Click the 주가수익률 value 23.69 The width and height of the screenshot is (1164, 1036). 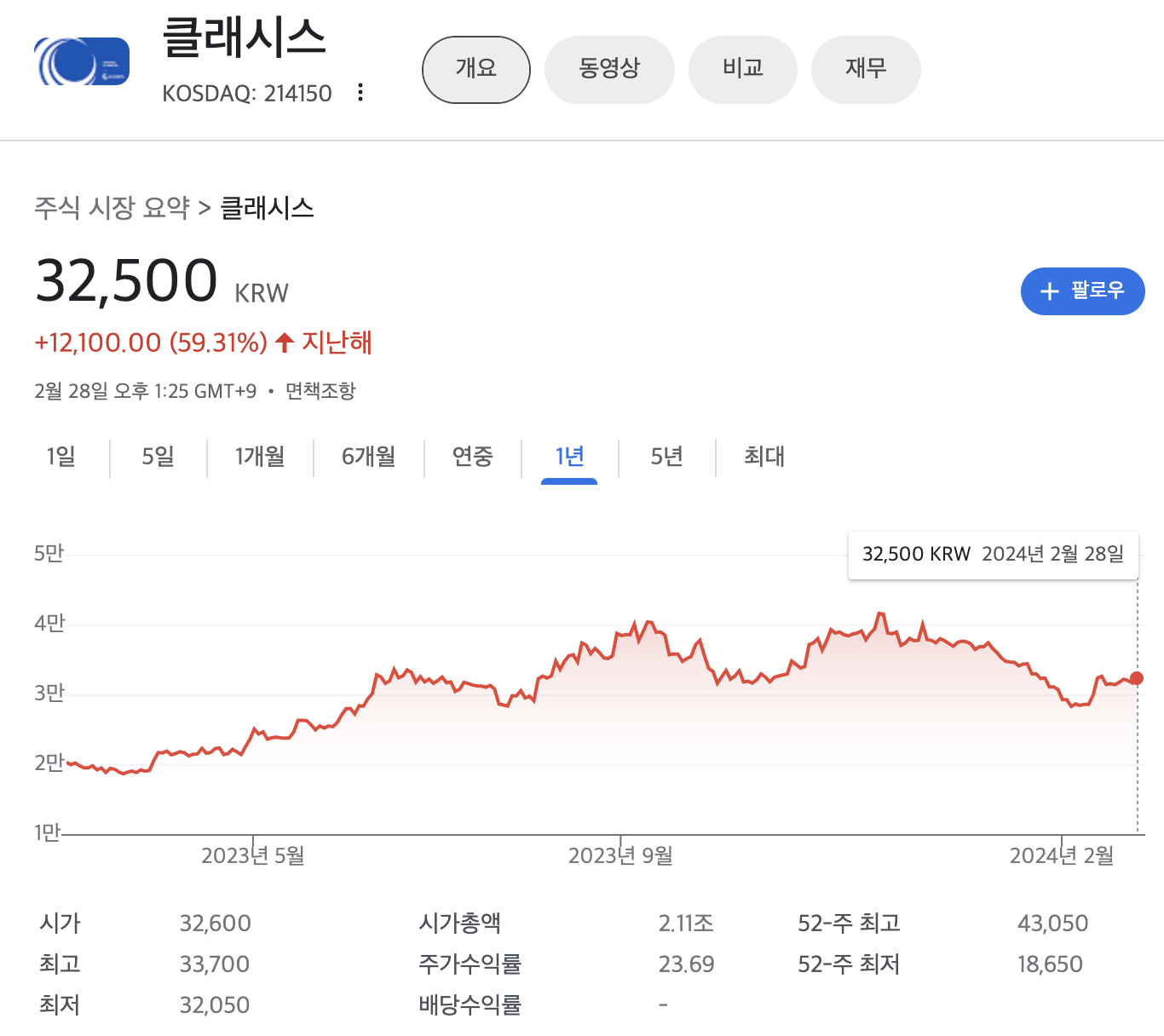tap(686, 964)
